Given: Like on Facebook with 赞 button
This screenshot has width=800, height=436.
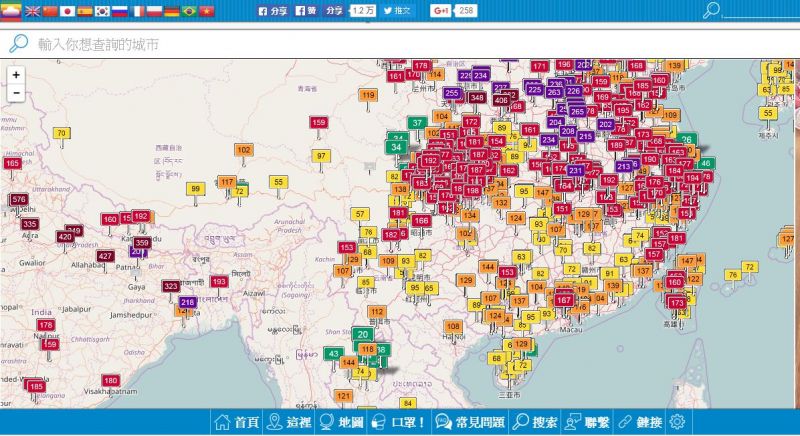Looking at the screenshot, I should 306,11.
